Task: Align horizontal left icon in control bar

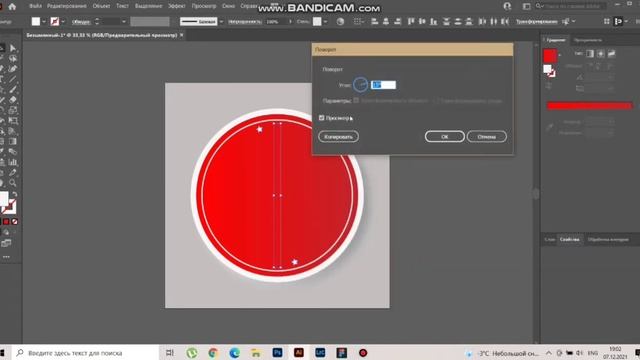Action: pos(374,22)
